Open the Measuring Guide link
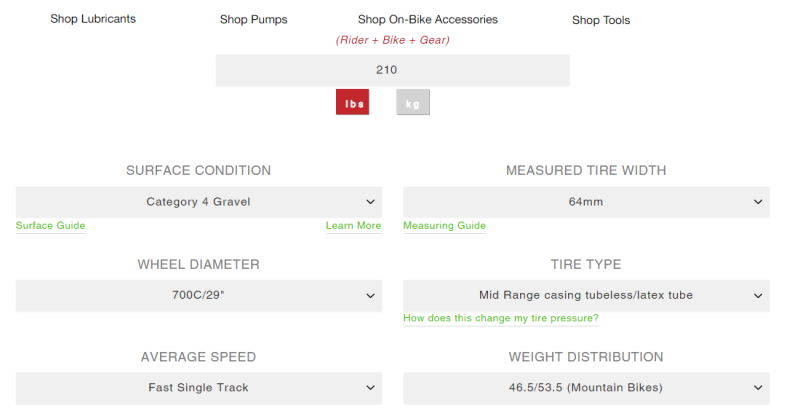800x419 pixels. 444,226
